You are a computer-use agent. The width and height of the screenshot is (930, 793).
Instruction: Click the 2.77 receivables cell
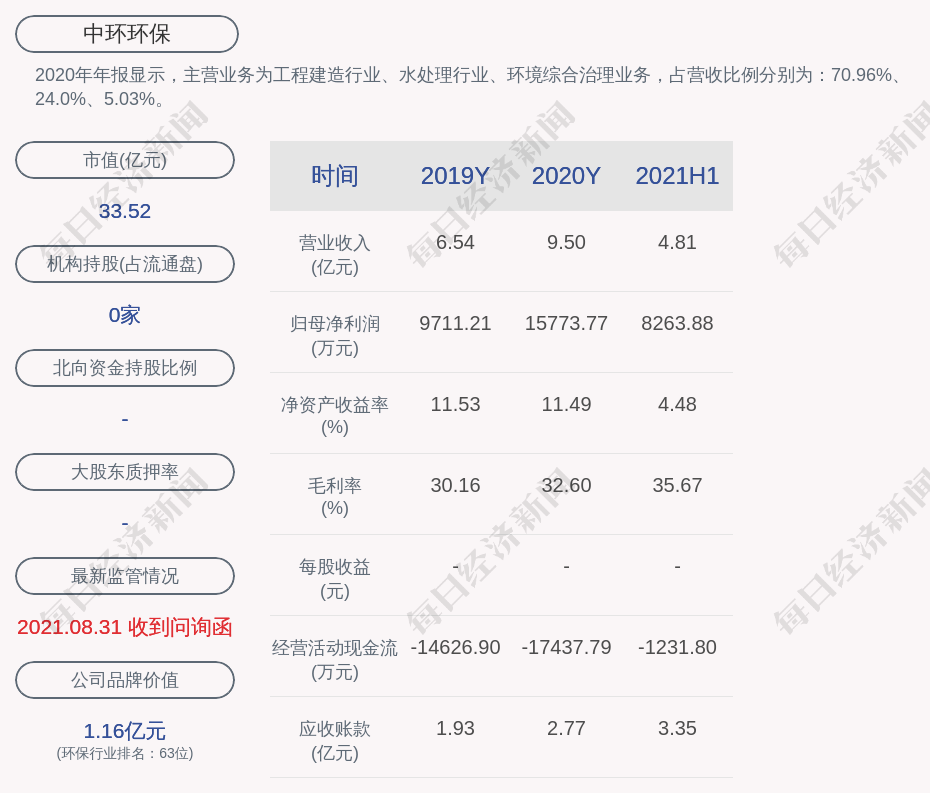coord(566,728)
